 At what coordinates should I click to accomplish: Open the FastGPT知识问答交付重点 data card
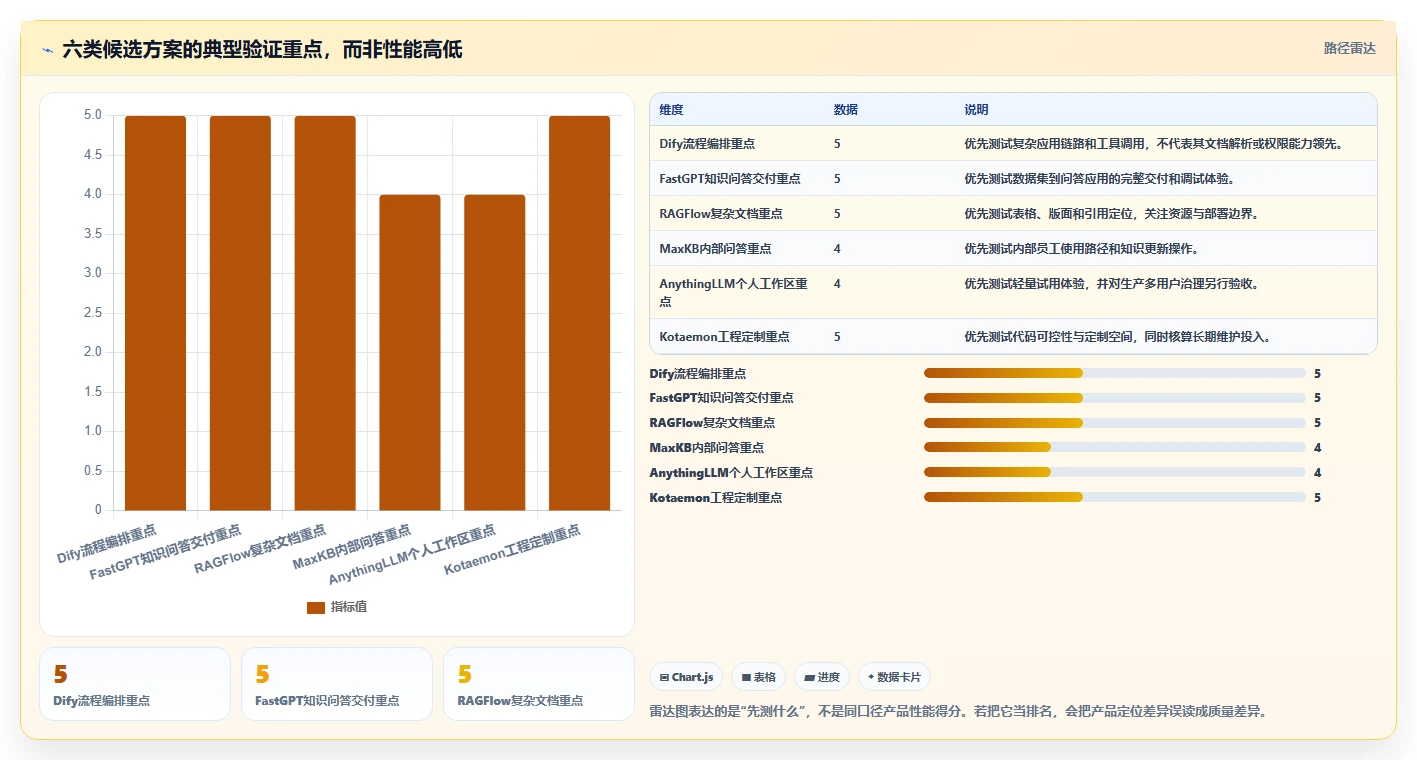pyautogui.click(x=337, y=684)
